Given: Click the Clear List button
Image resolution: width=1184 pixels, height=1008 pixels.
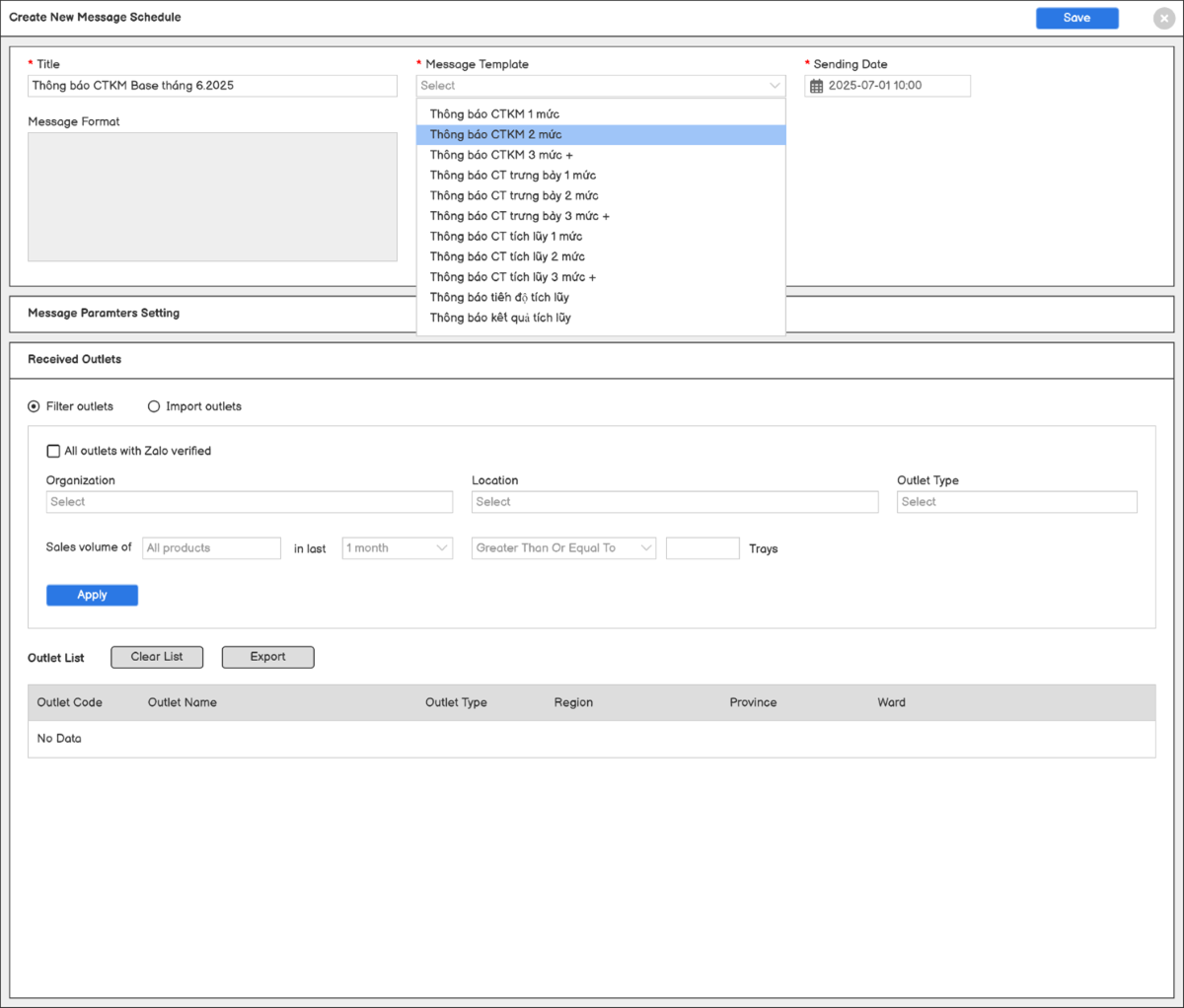Looking at the screenshot, I should (x=157, y=657).
